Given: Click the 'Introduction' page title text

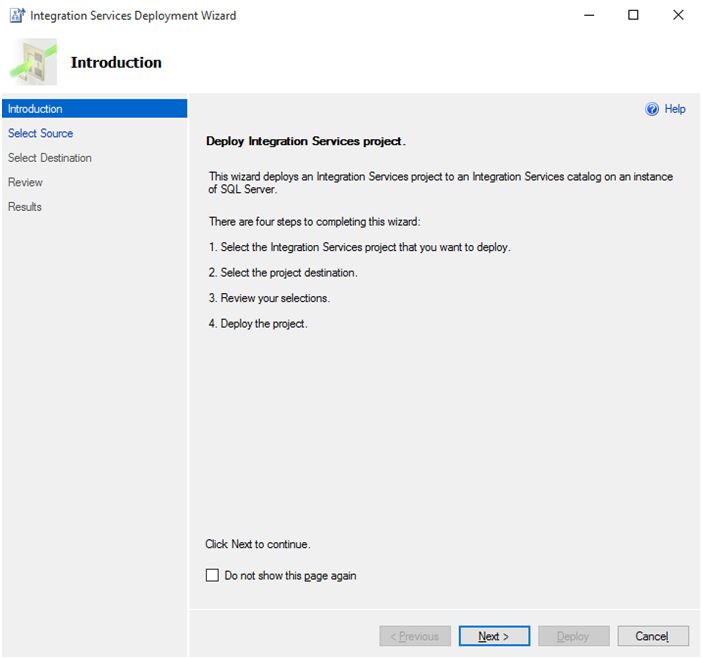Looking at the screenshot, I should pyautogui.click(x=116, y=63).
